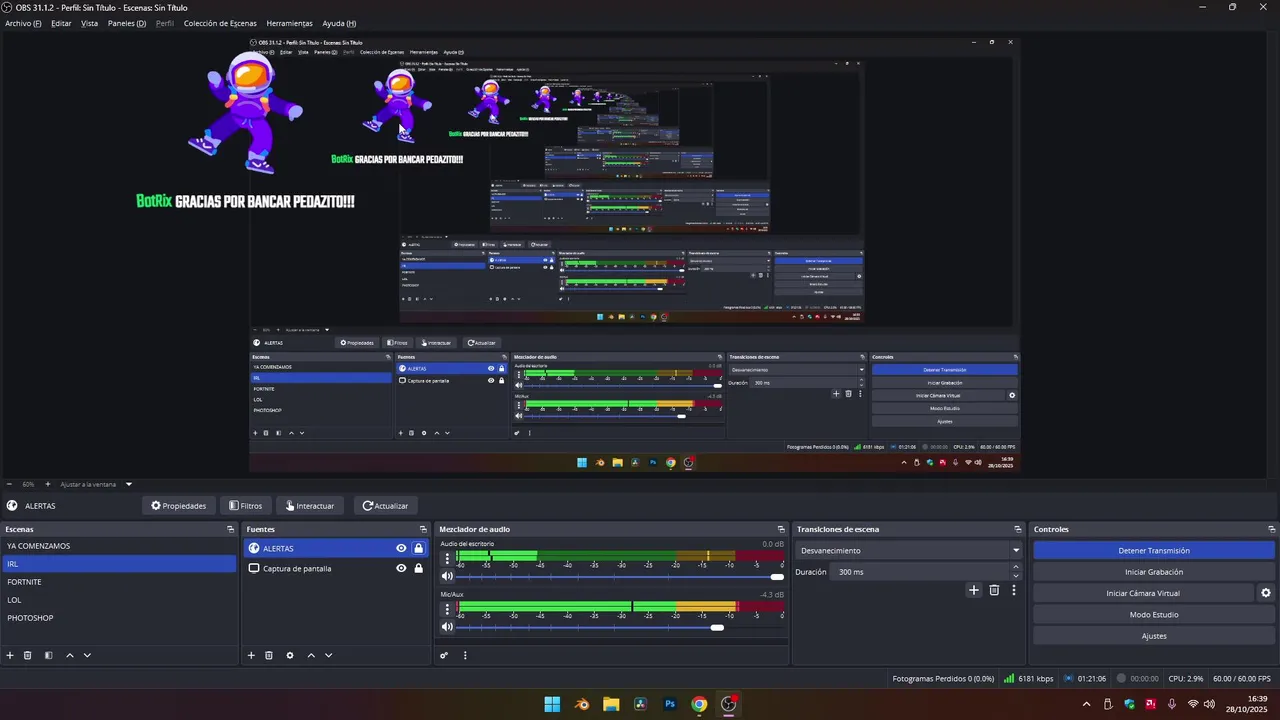
Task: Add a new scene with the plus icon
Action: [x=10, y=655]
